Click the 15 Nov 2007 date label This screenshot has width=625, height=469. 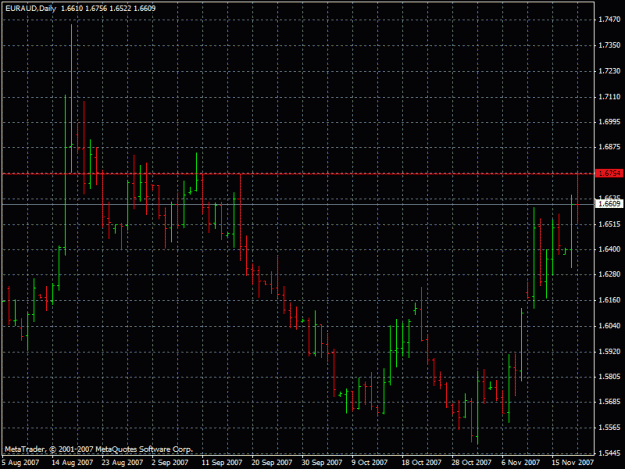pyautogui.click(x=572, y=462)
